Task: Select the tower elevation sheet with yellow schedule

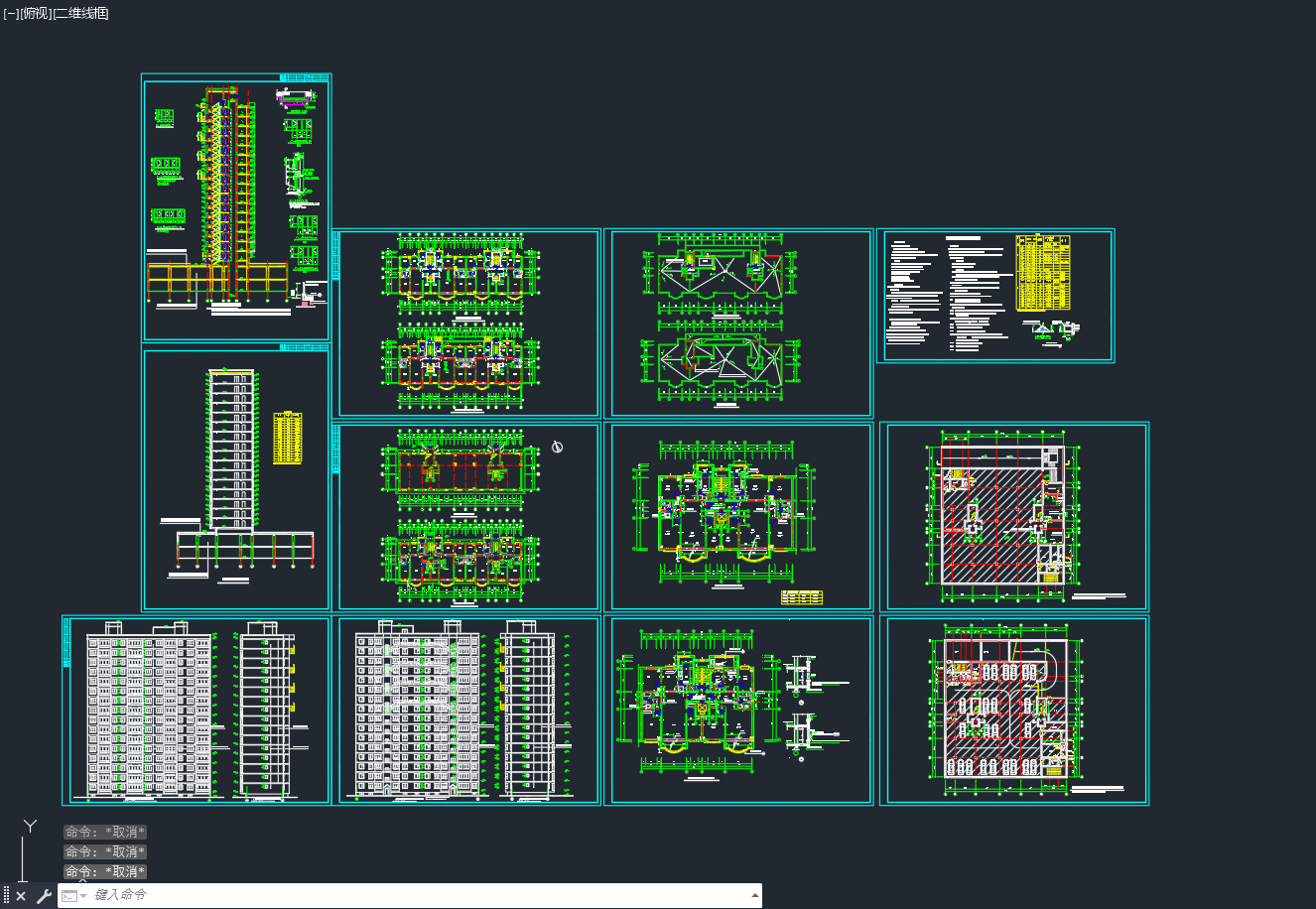Action: coord(236,478)
